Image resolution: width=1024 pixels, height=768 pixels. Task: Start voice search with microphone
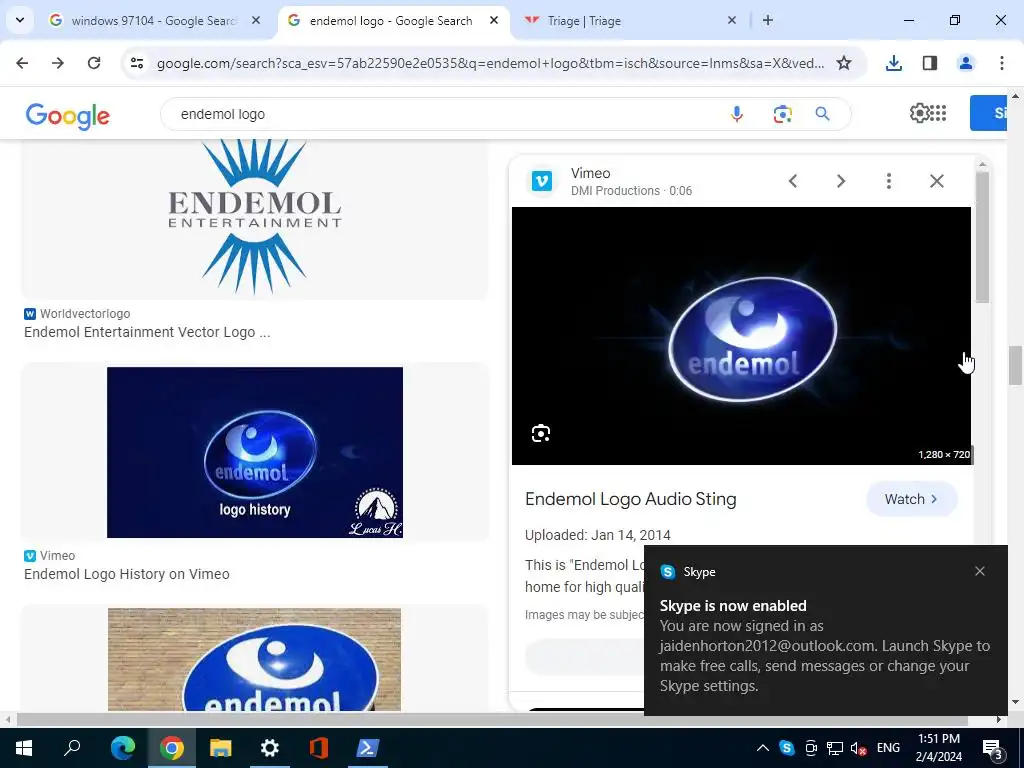737,114
